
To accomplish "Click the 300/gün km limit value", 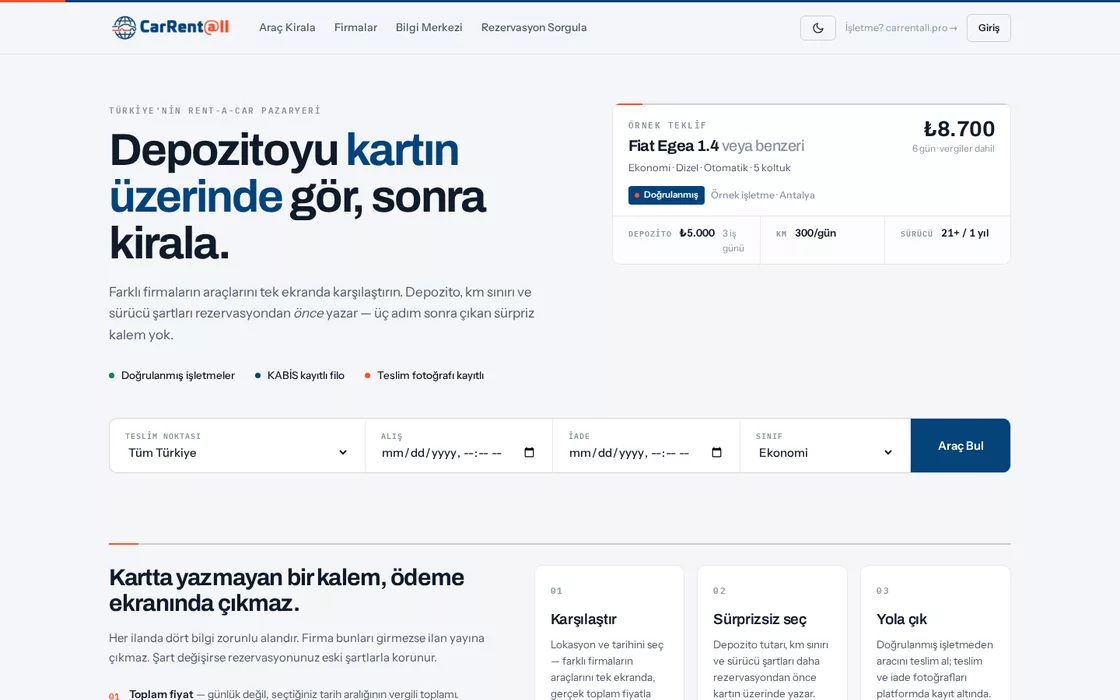I will [x=815, y=233].
